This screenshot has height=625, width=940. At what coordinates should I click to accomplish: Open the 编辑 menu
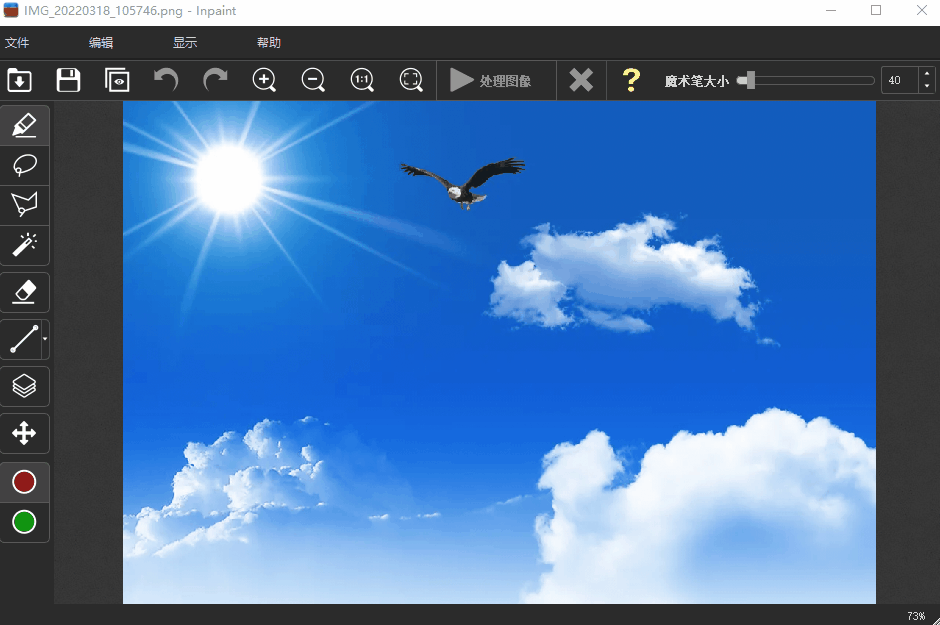101,43
